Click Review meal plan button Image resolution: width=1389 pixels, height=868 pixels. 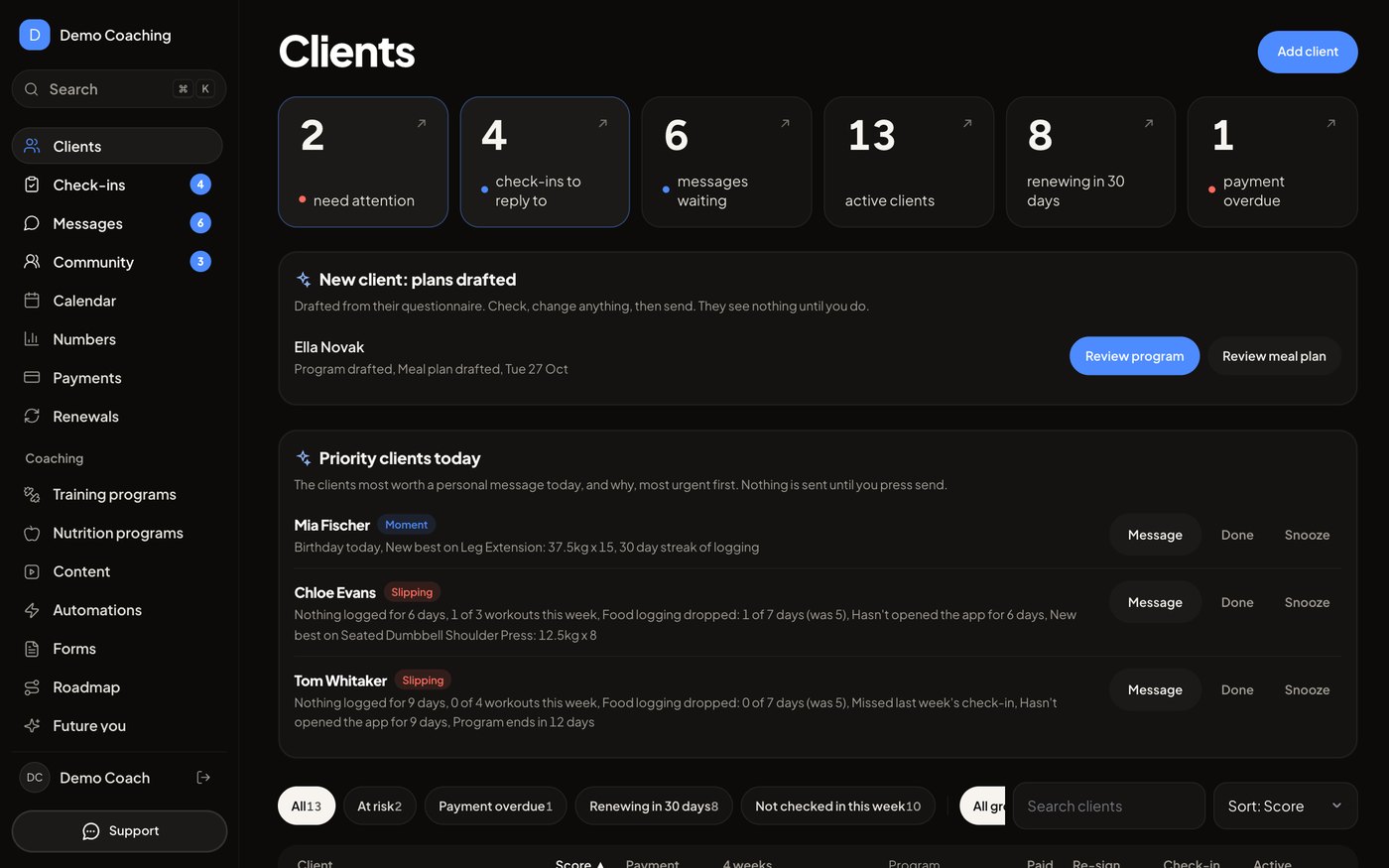coord(1274,356)
